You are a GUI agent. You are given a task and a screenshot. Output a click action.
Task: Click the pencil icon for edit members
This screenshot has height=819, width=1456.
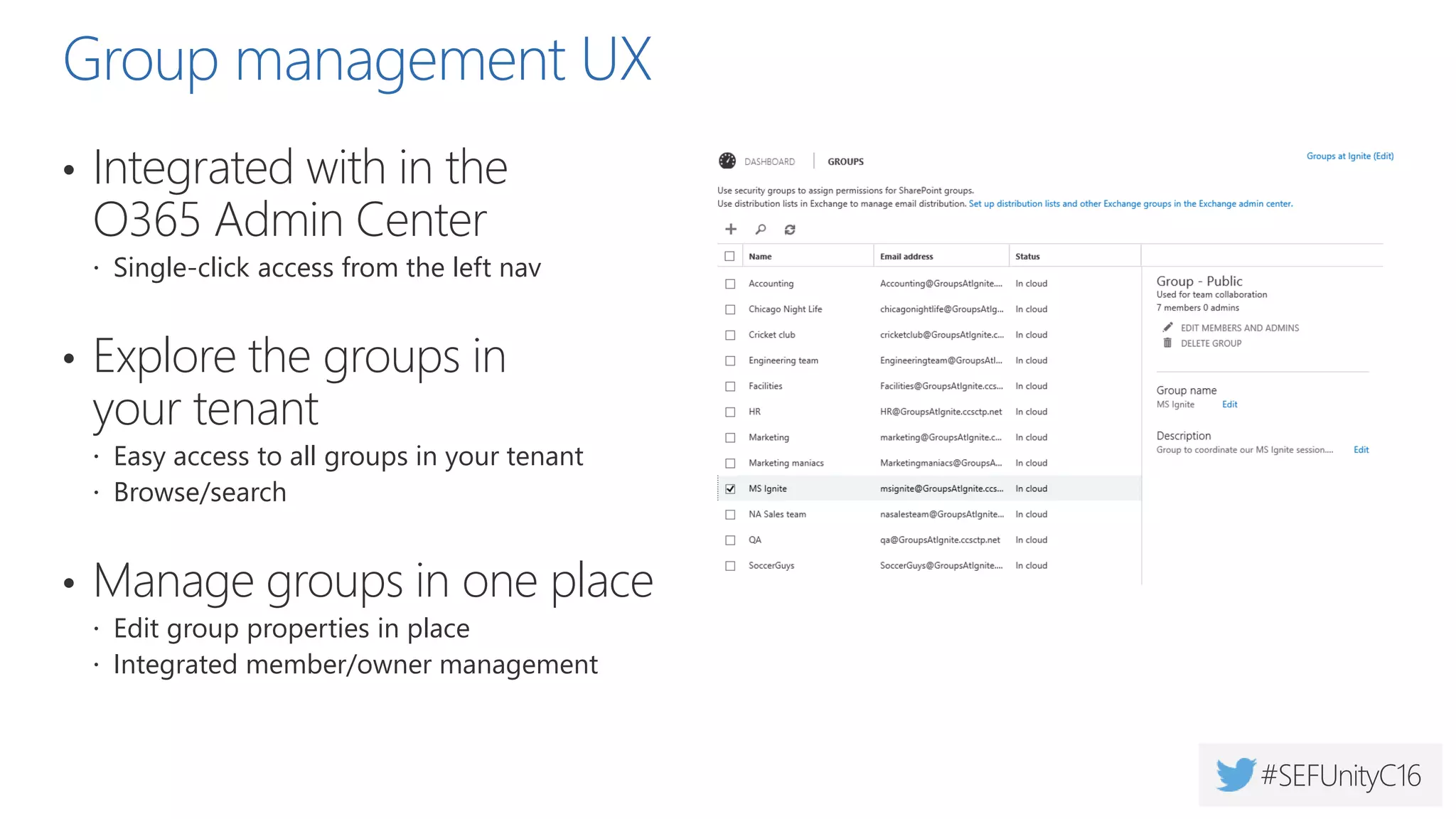pos(1167,327)
